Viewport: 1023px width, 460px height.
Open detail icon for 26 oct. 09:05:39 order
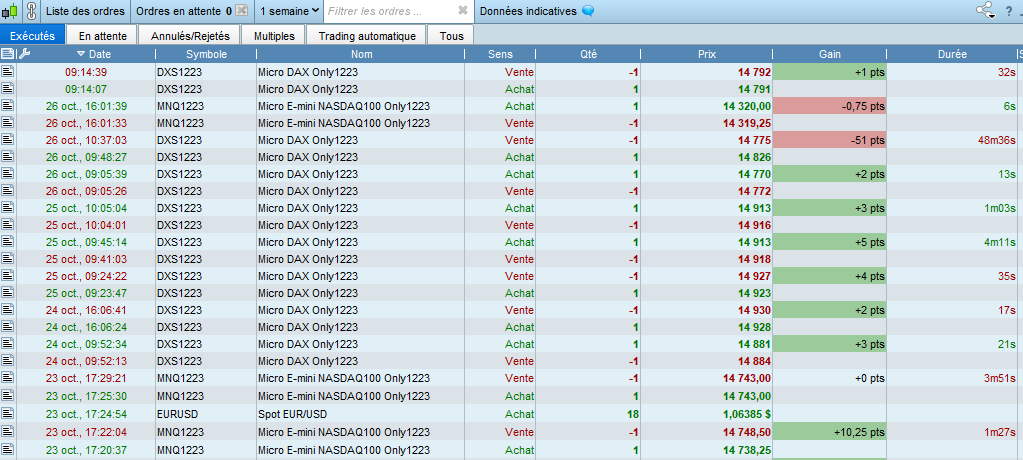(8, 174)
